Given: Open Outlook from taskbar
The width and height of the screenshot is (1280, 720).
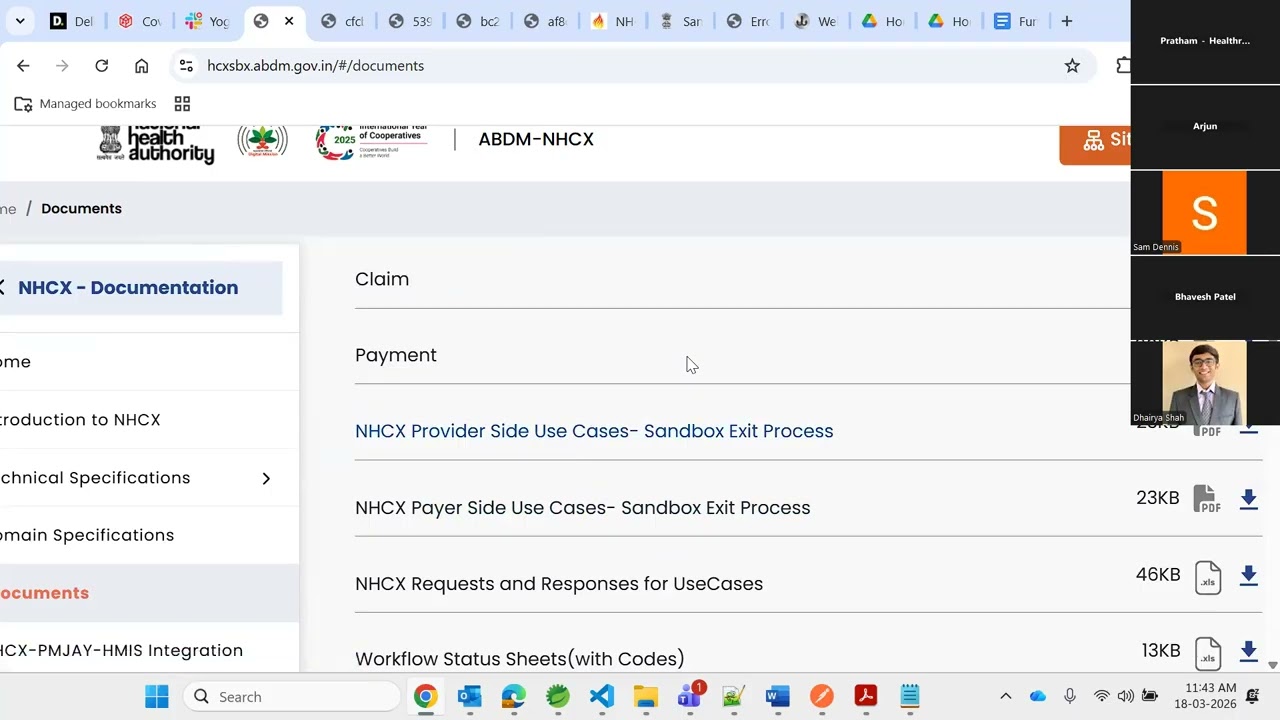Looking at the screenshot, I should pos(470,696).
